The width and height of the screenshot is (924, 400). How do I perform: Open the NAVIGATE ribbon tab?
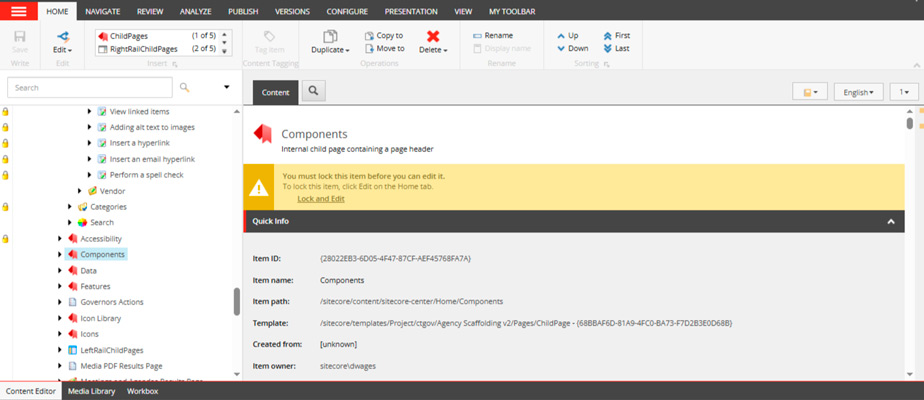tap(103, 11)
